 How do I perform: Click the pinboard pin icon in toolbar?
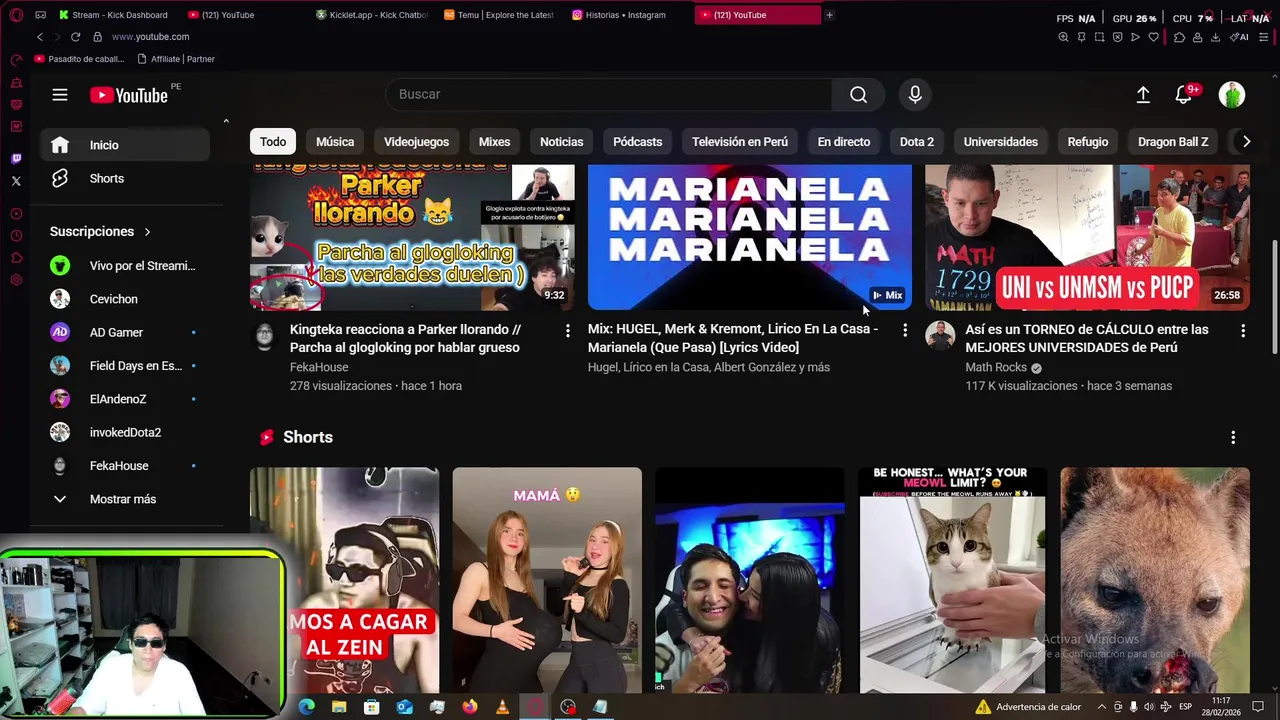[x=1081, y=37]
